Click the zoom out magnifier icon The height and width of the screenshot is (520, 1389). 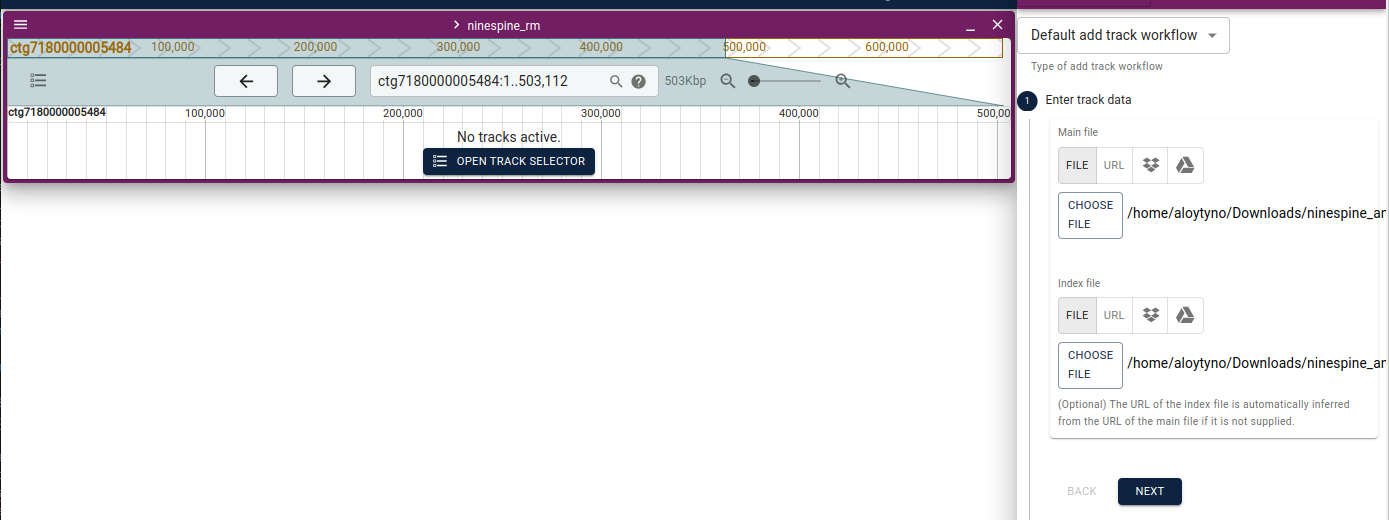click(728, 81)
